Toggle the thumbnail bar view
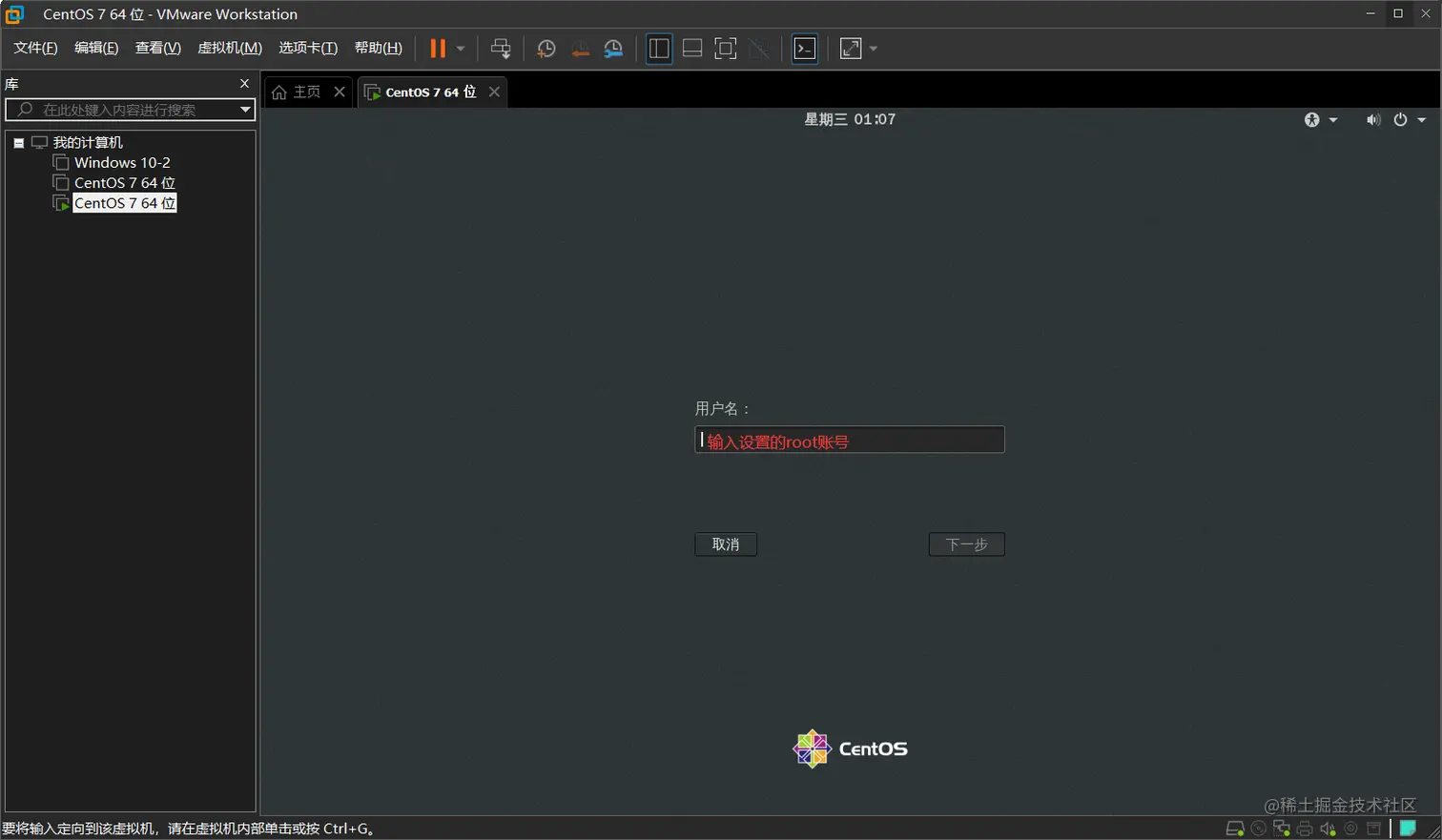 pos(692,49)
